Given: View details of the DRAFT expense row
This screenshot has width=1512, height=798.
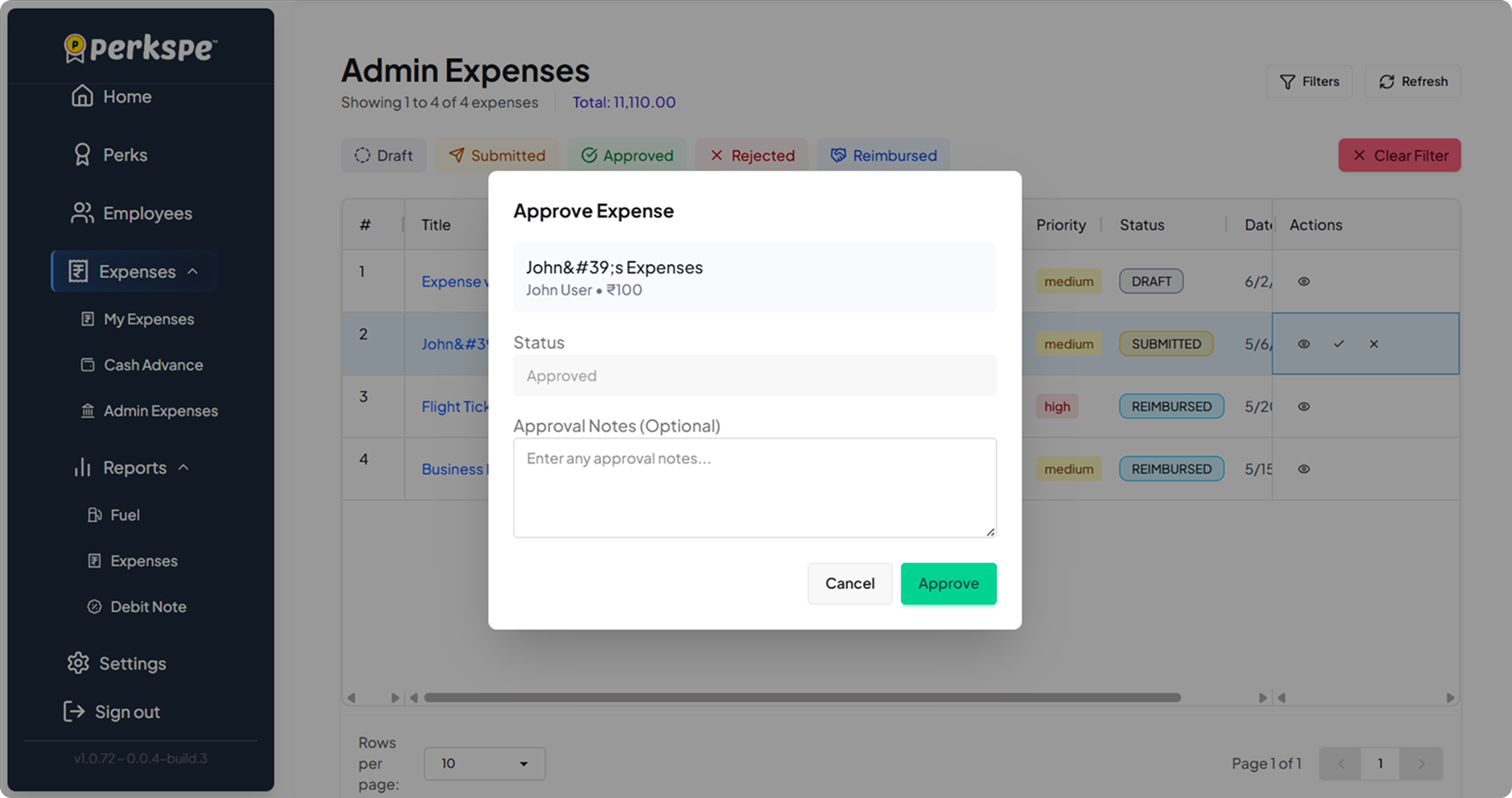Looking at the screenshot, I should [1304, 282].
